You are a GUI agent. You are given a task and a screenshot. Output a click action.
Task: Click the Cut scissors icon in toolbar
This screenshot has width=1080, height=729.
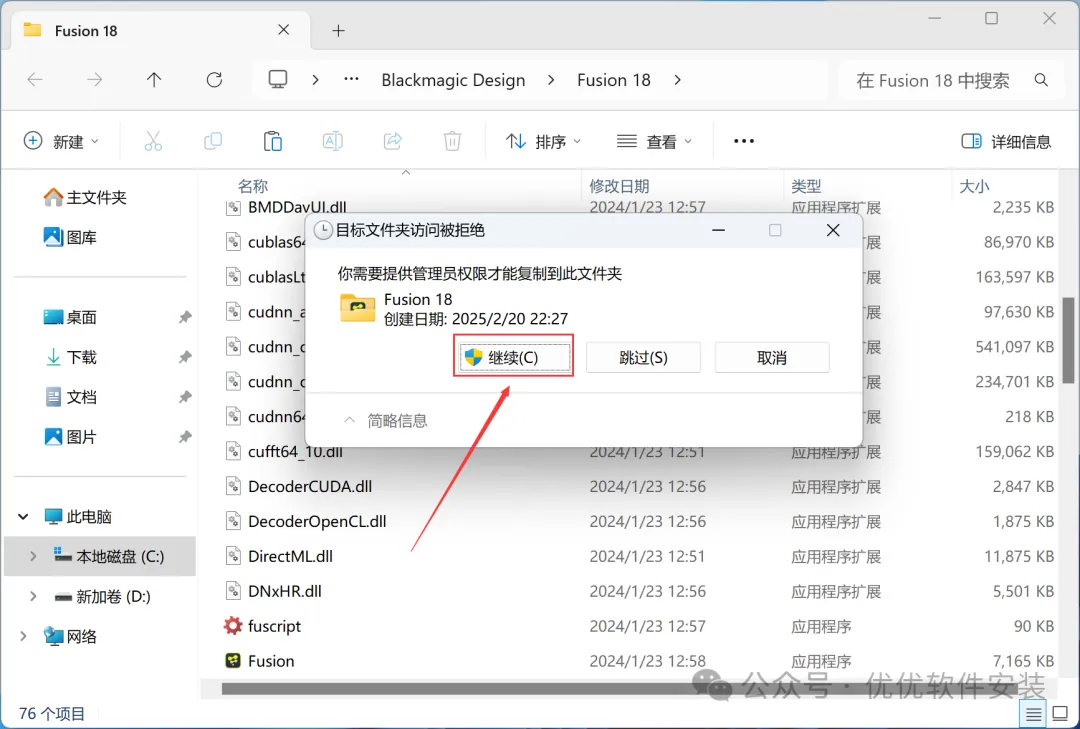[153, 141]
